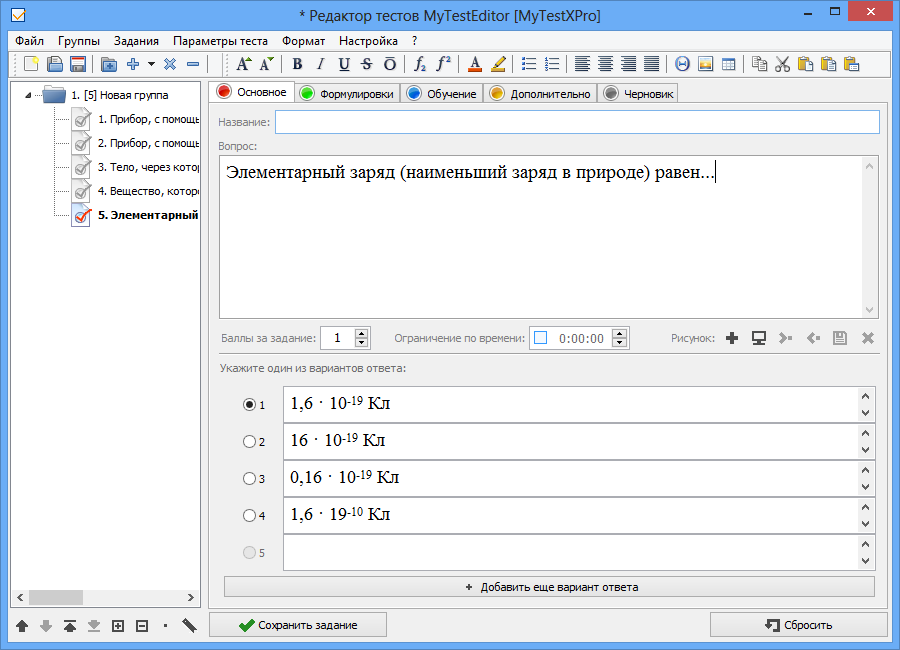Open an existing test file icon
900x650 pixels.
[x=55, y=64]
